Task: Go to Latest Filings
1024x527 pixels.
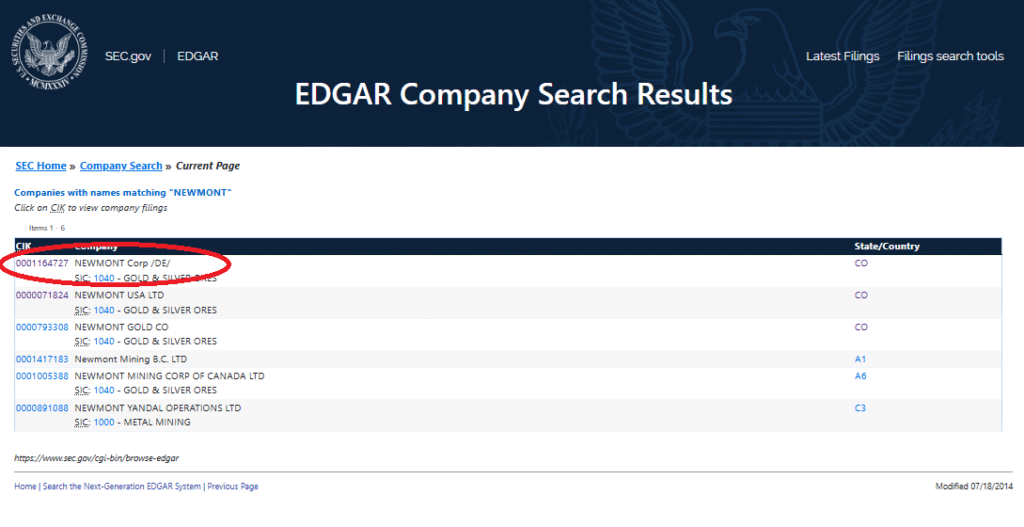Action: (x=842, y=56)
